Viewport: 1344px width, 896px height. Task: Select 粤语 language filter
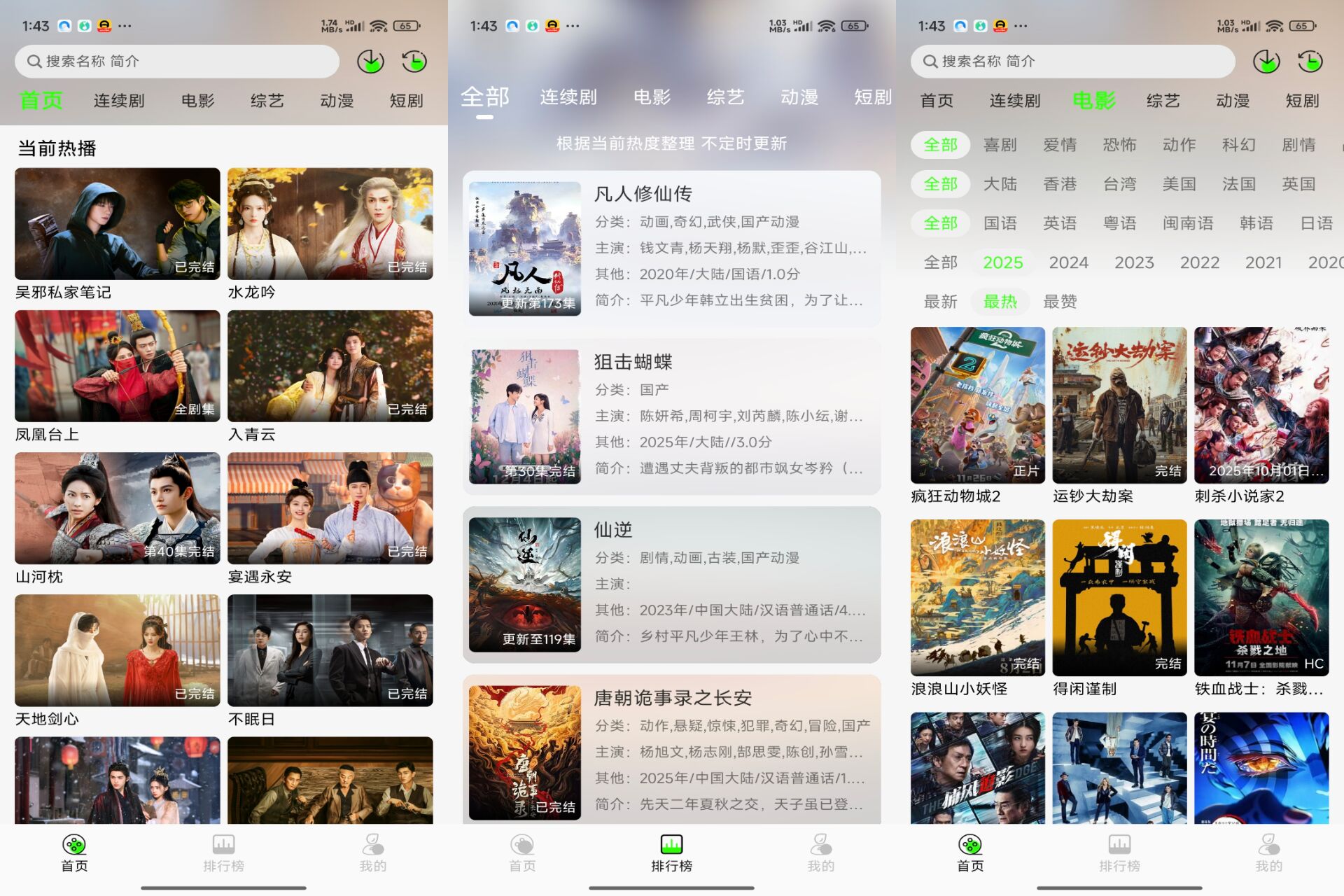[x=1119, y=223]
